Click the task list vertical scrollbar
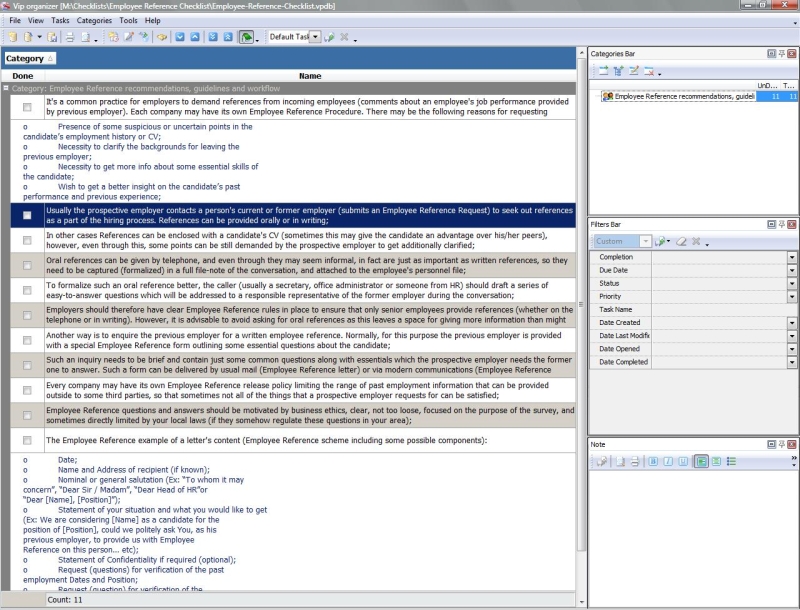The image size is (800, 610). (582, 300)
